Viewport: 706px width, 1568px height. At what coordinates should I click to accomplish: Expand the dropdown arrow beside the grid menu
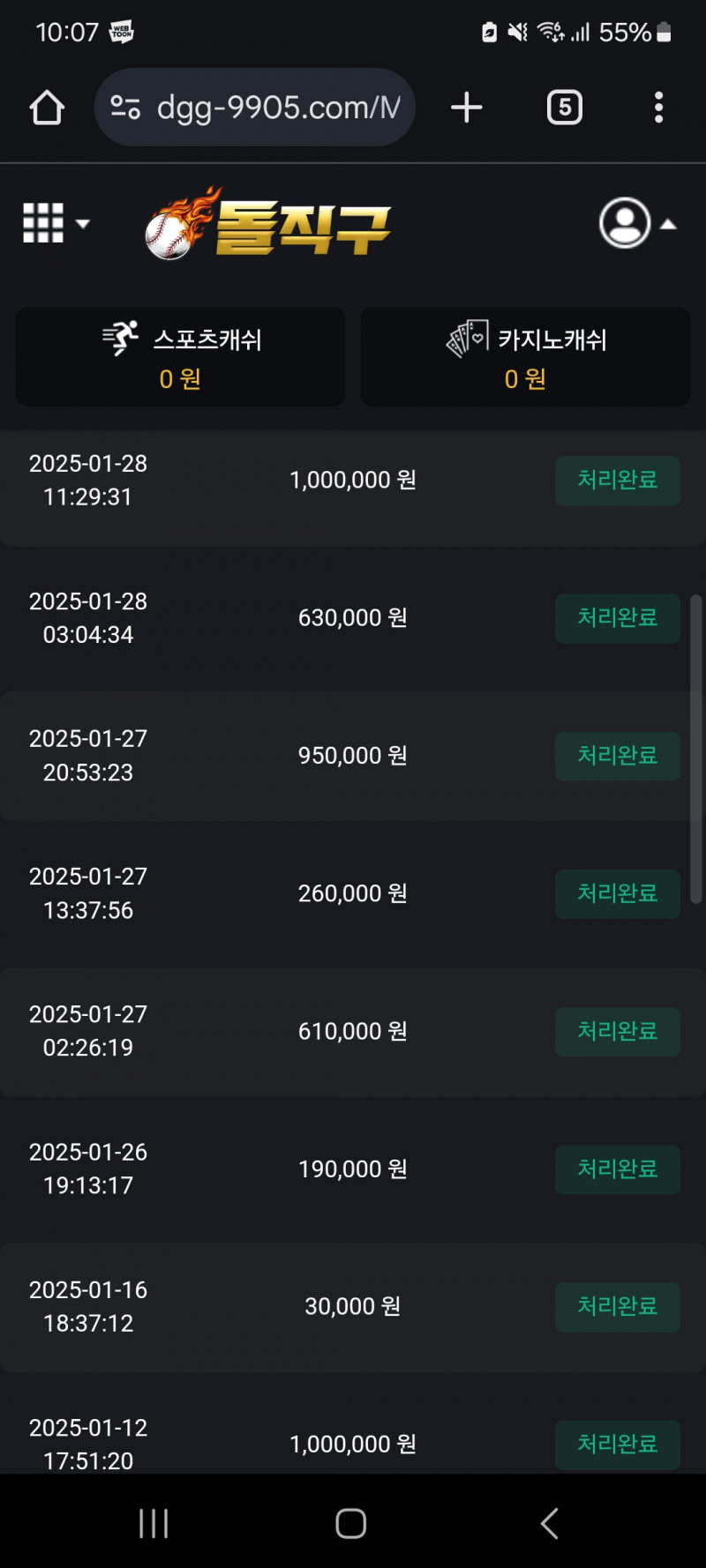[x=83, y=223]
